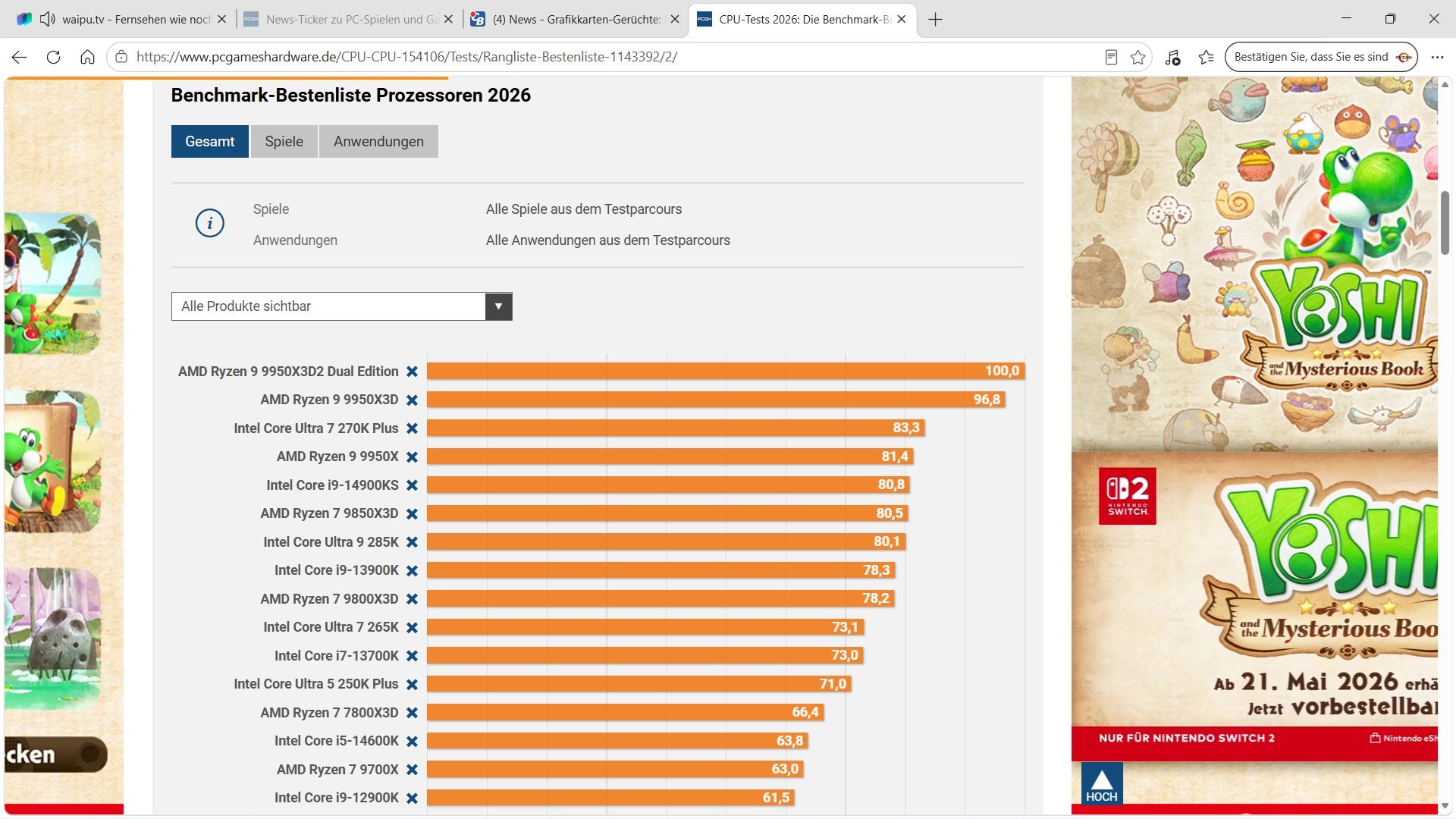Click the 96,8 score bar

716,400
